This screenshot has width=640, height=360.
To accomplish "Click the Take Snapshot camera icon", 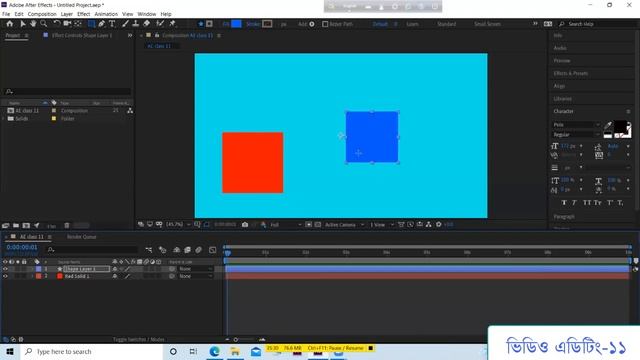I will [245, 224].
